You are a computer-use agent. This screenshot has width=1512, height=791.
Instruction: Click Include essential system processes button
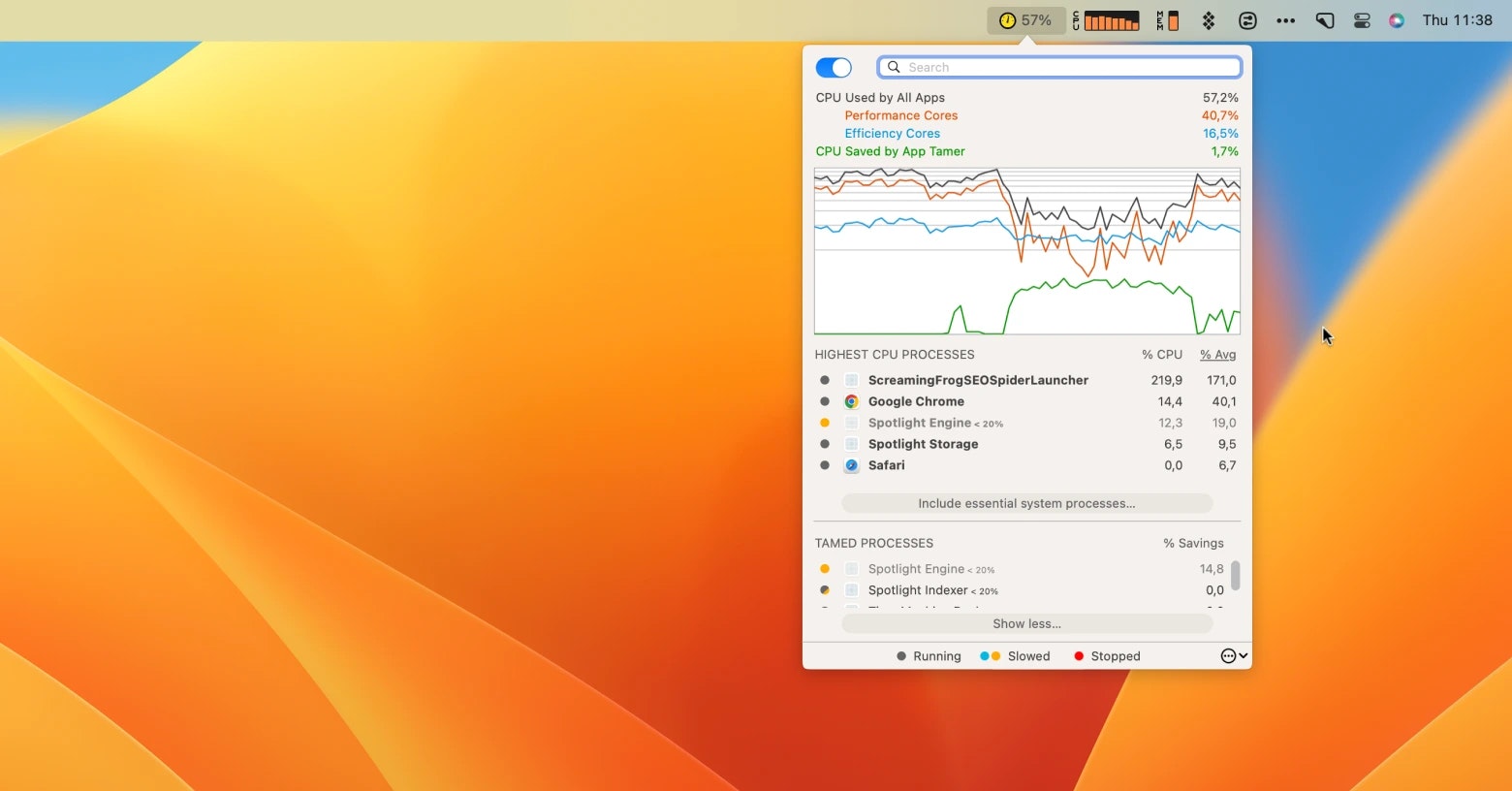click(1026, 503)
